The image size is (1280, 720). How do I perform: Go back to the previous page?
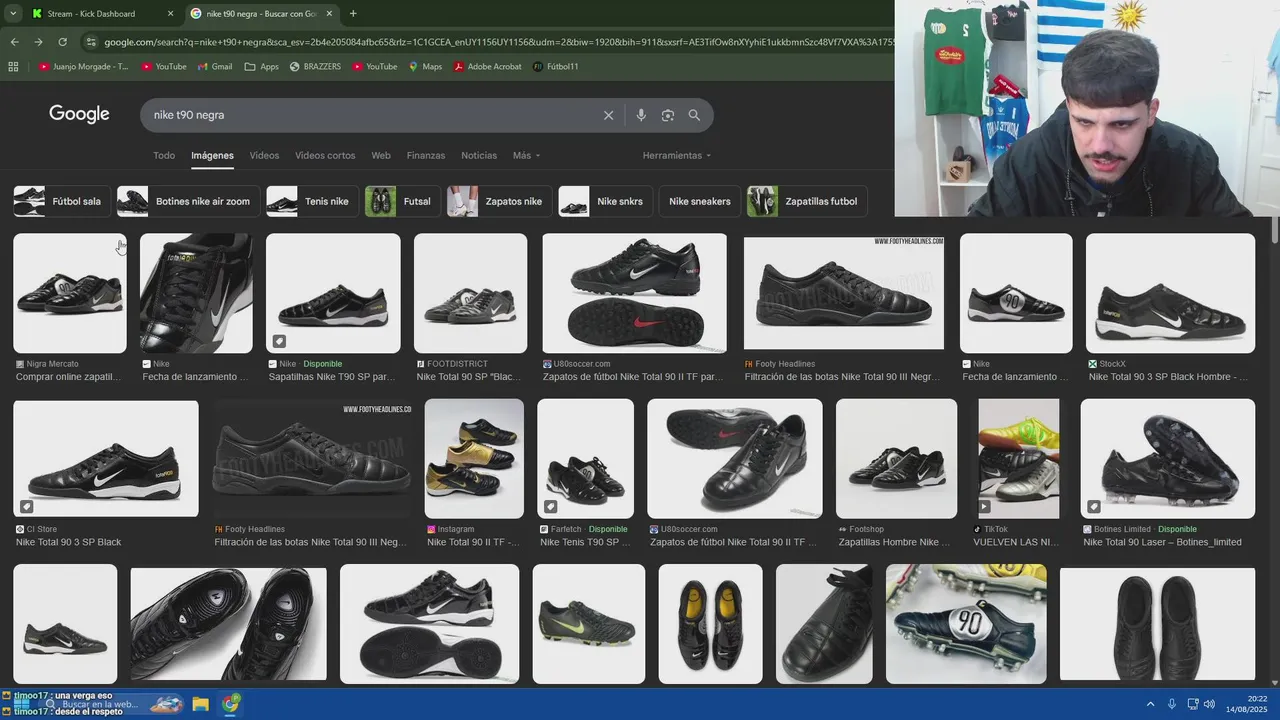point(14,42)
